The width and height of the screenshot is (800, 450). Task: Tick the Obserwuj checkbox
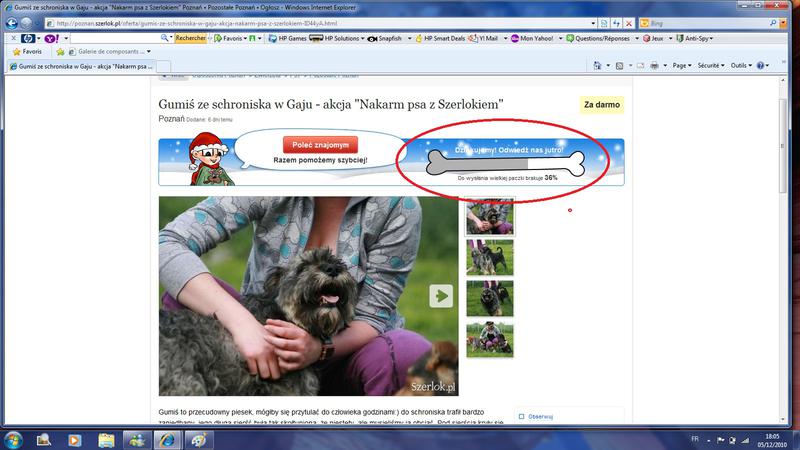click(521, 416)
